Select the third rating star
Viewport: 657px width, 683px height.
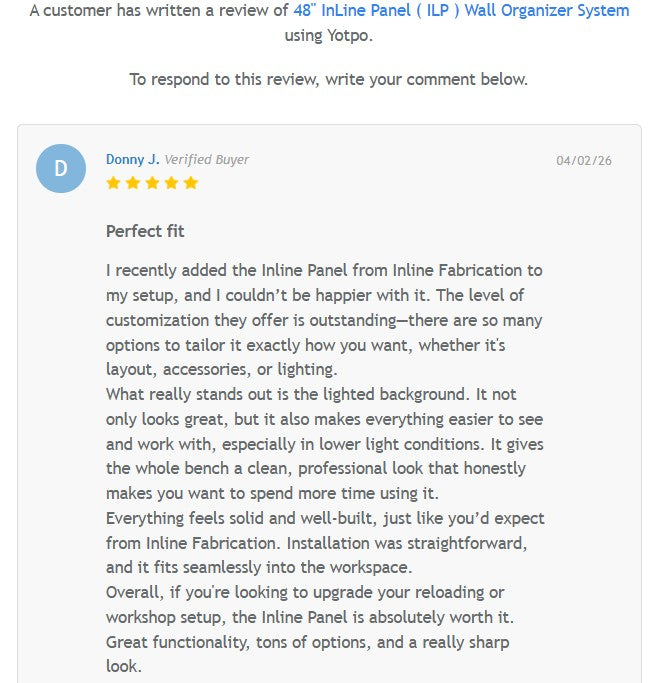pyautogui.click(x=152, y=183)
